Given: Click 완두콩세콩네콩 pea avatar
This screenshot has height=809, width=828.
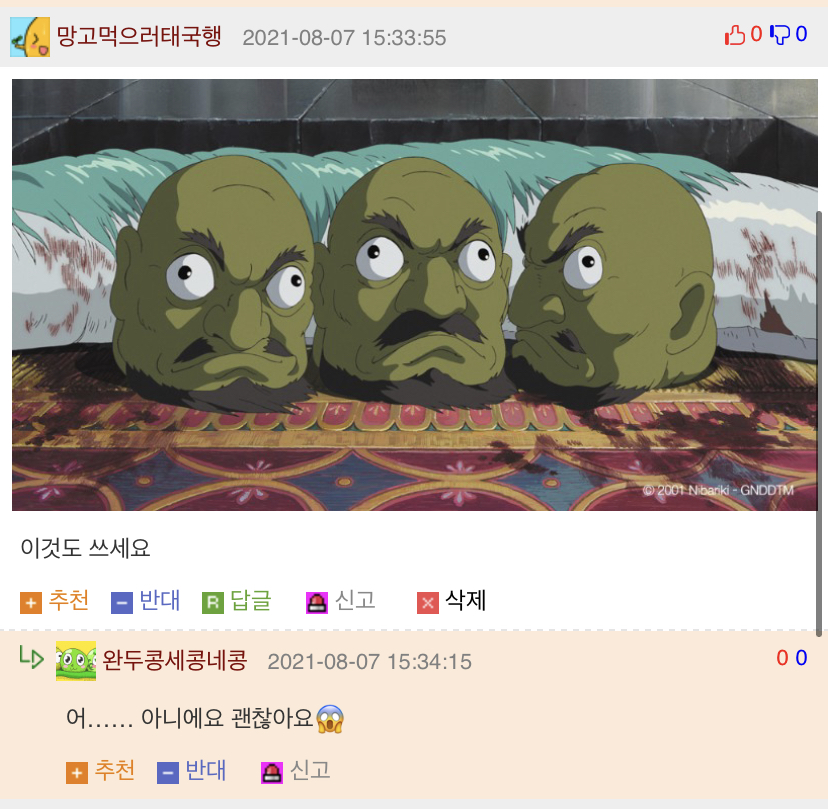Looking at the screenshot, I should click(76, 661).
